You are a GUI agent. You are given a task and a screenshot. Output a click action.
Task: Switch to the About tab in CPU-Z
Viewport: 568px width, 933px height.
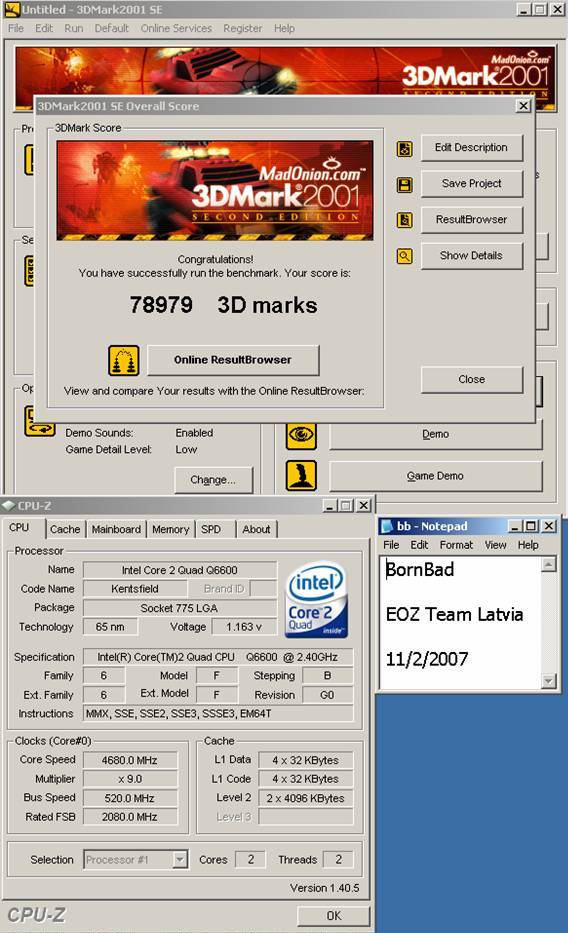coord(256,529)
